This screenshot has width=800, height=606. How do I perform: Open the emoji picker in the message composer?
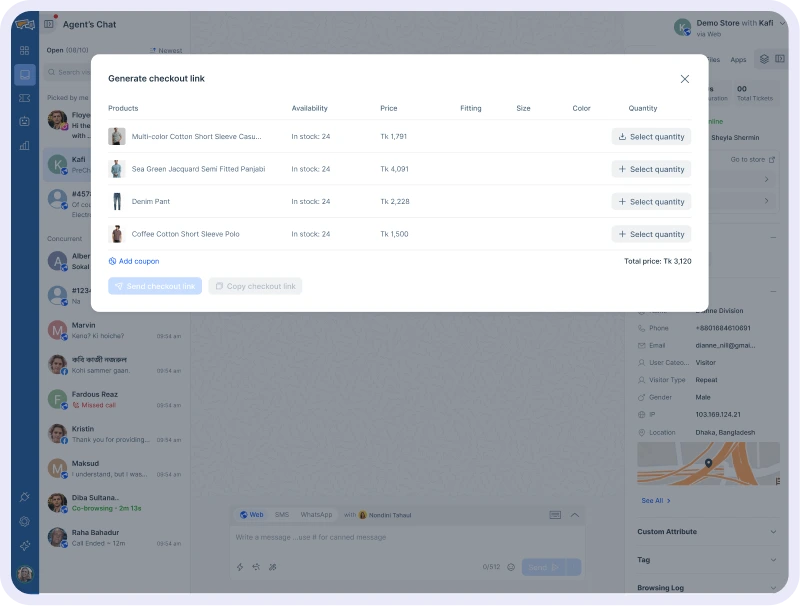tap(510, 565)
